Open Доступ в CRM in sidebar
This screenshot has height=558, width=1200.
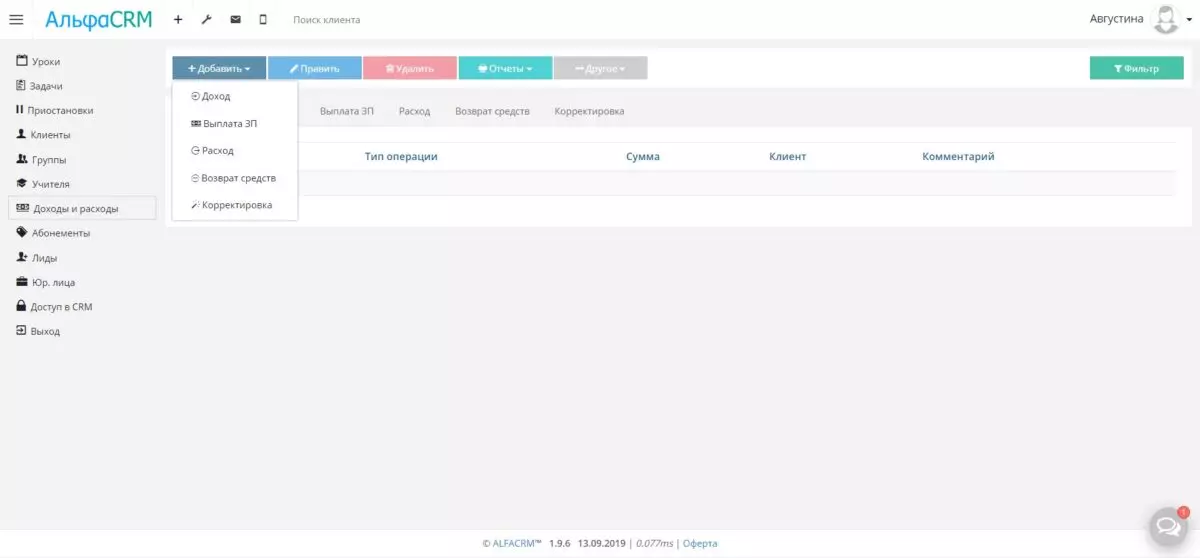(62, 307)
